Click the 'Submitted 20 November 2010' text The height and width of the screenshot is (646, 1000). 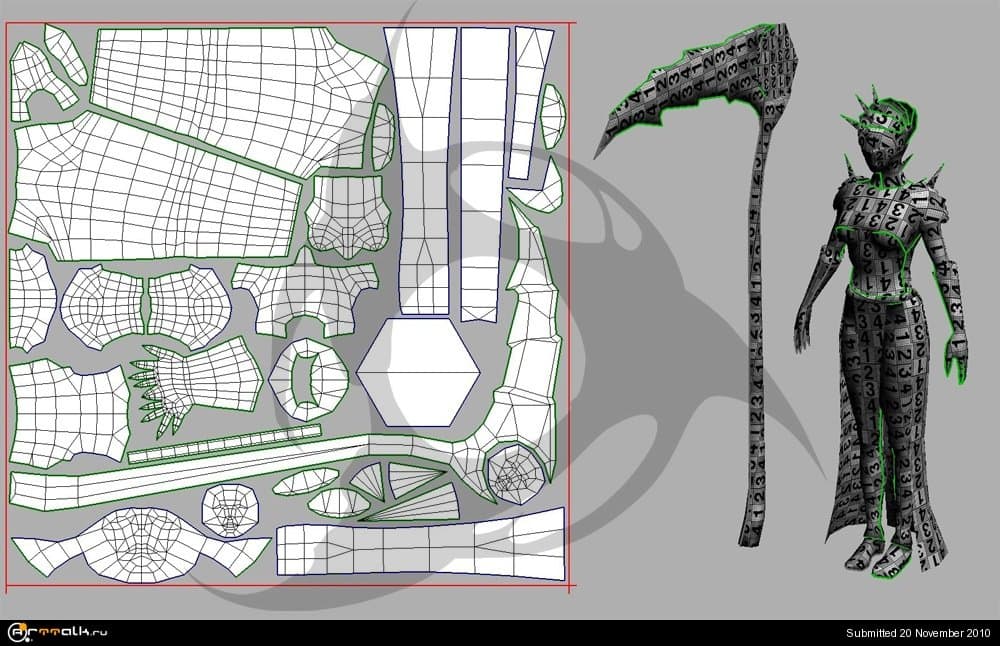tap(918, 633)
